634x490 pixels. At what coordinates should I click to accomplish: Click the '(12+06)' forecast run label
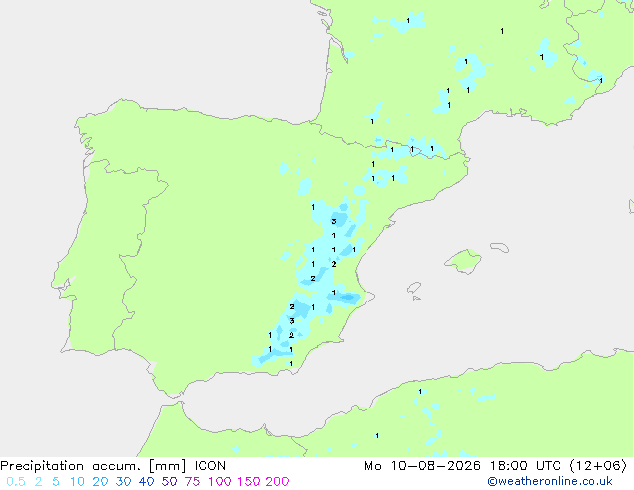tap(598, 466)
